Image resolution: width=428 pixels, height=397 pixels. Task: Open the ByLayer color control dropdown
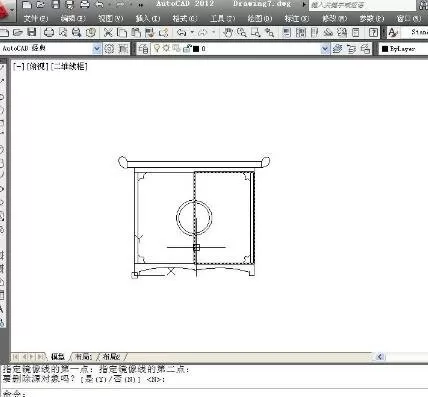(x=404, y=49)
